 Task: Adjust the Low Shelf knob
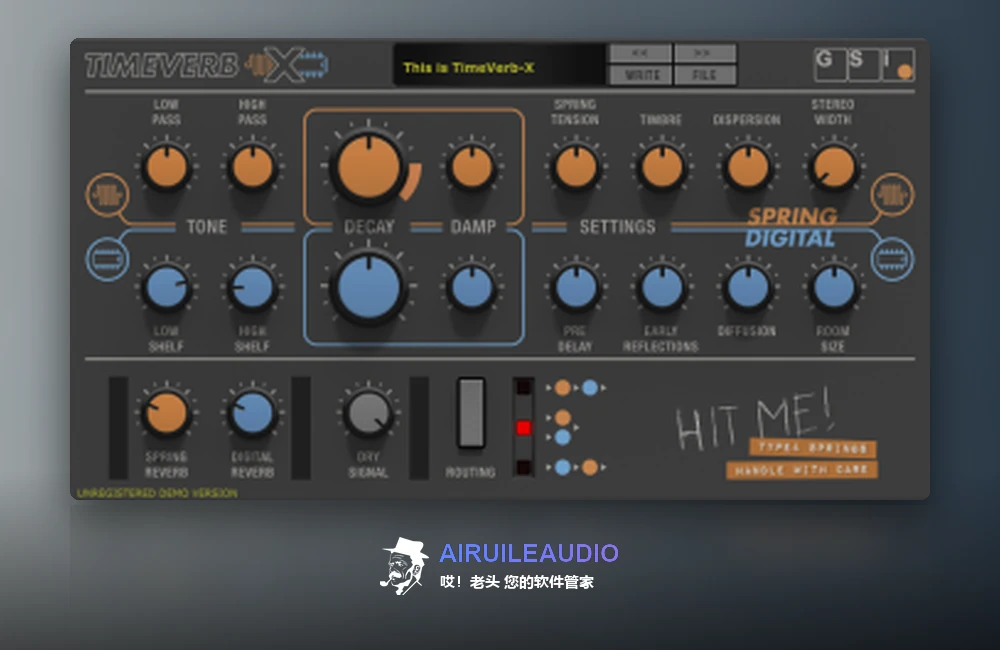tap(166, 288)
